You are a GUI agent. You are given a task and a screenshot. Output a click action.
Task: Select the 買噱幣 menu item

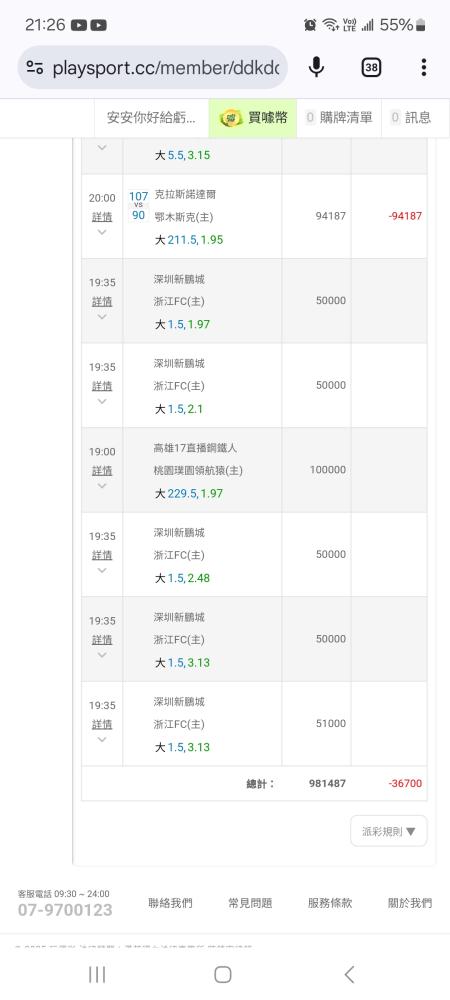(x=253, y=118)
